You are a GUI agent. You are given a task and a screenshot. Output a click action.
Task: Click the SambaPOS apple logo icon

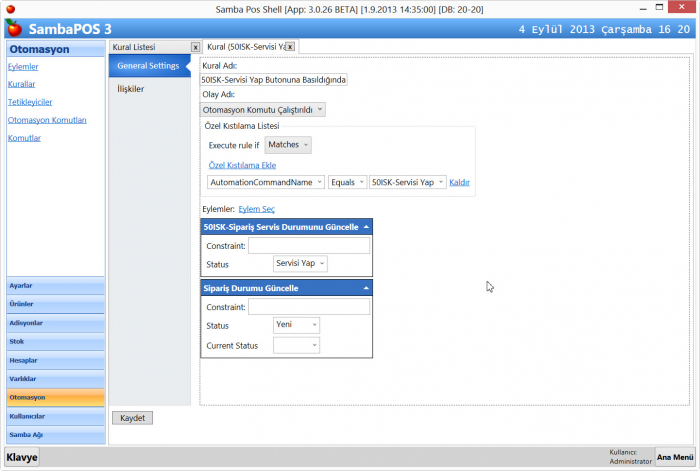13,28
